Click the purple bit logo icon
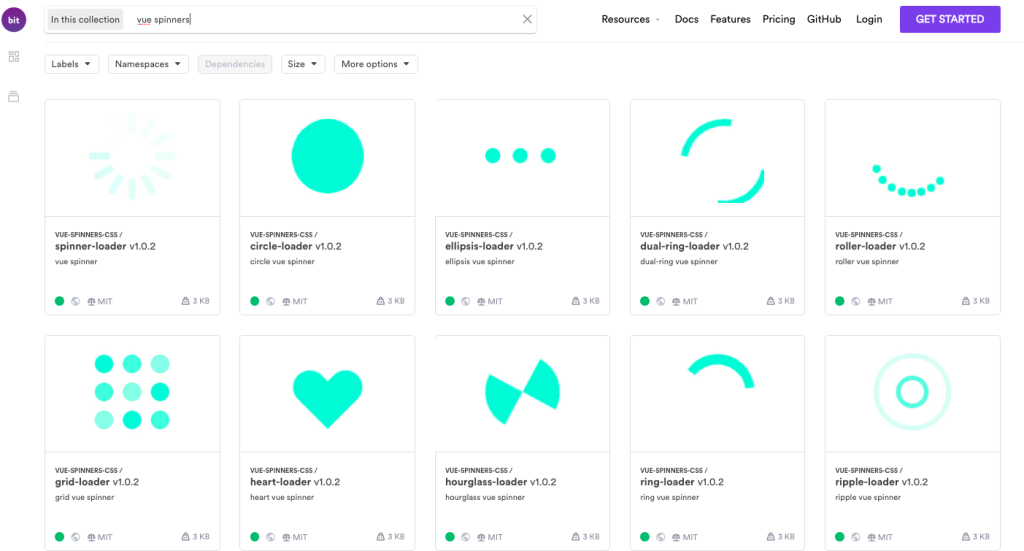This screenshot has height=551, width=1024. pos(14,20)
